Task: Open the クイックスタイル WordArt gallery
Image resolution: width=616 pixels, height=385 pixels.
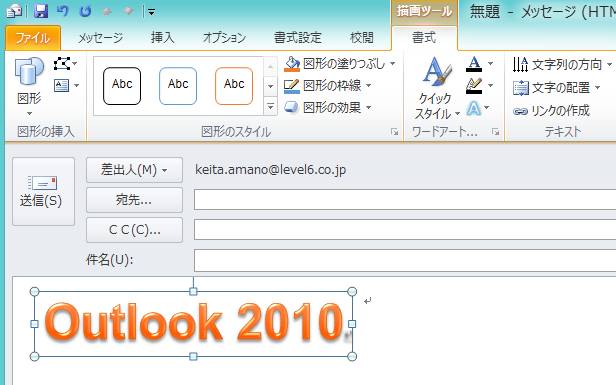Action: point(437,88)
